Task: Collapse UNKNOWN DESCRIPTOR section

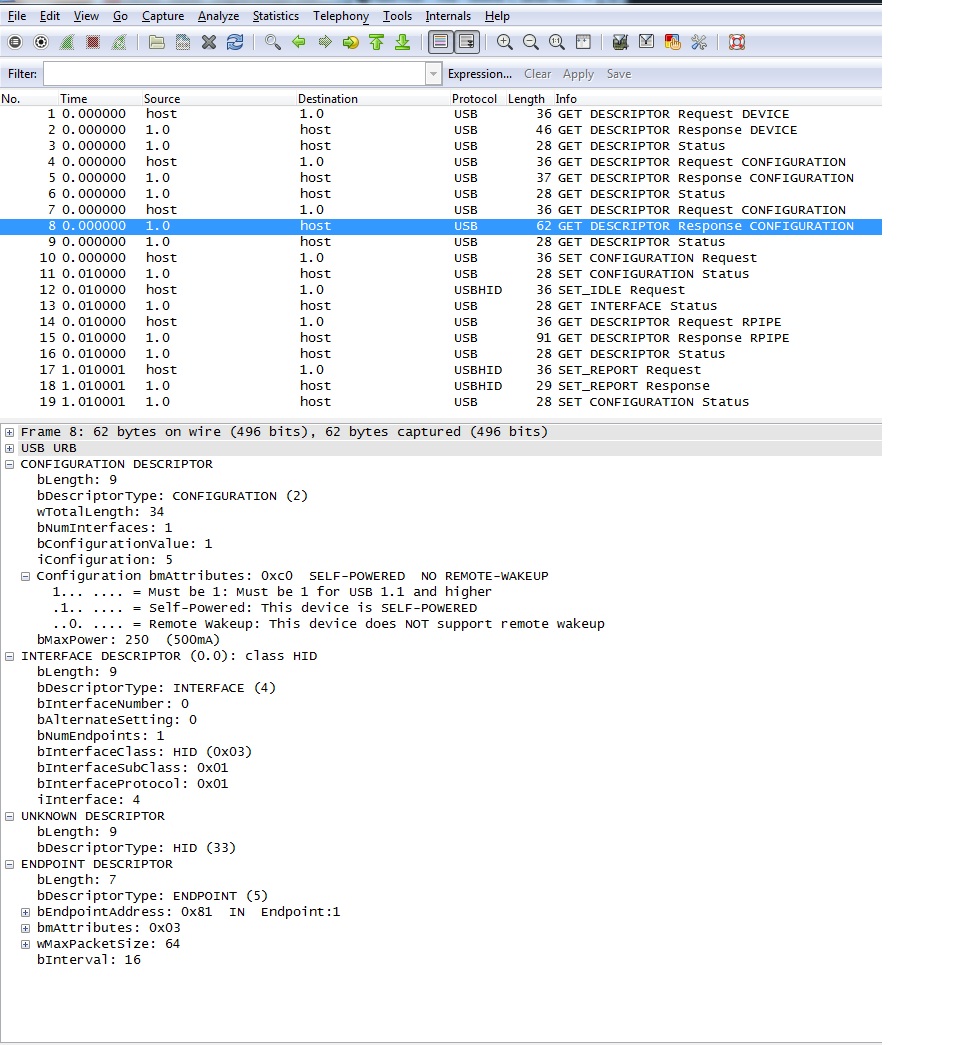Action: click(9, 816)
